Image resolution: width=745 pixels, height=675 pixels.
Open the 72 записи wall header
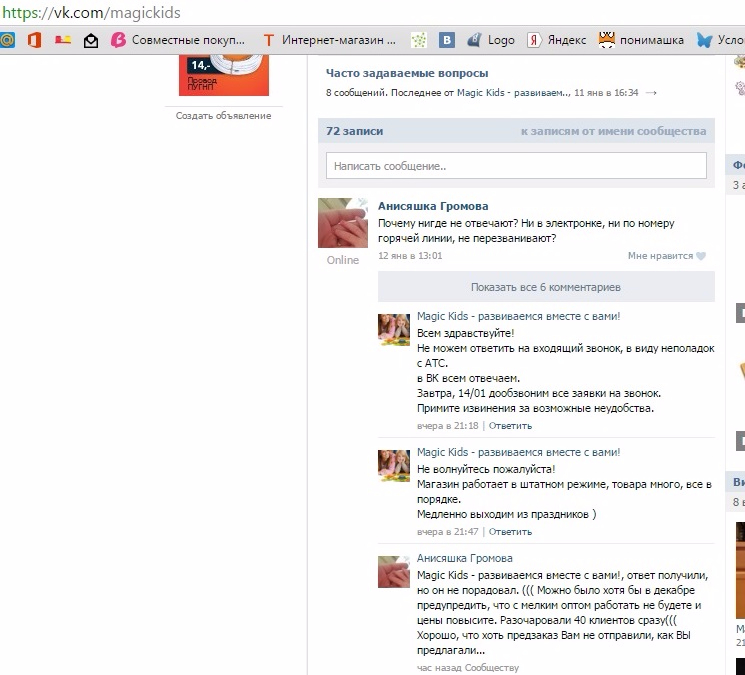coord(355,131)
